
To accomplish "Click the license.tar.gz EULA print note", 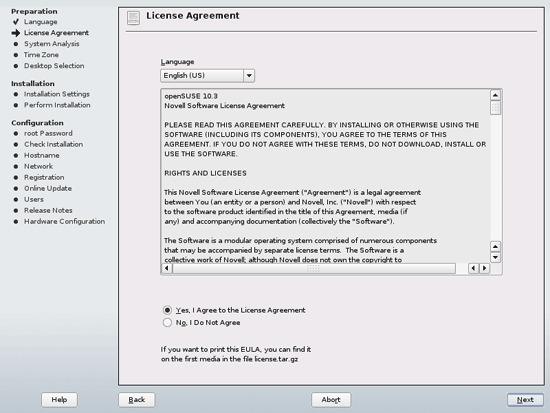I will coord(236,354).
